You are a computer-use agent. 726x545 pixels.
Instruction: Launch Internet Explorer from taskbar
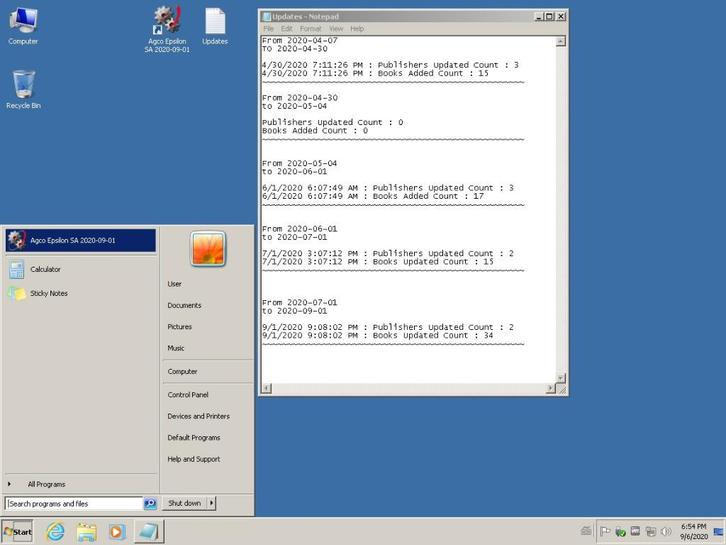tap(55, 531)
